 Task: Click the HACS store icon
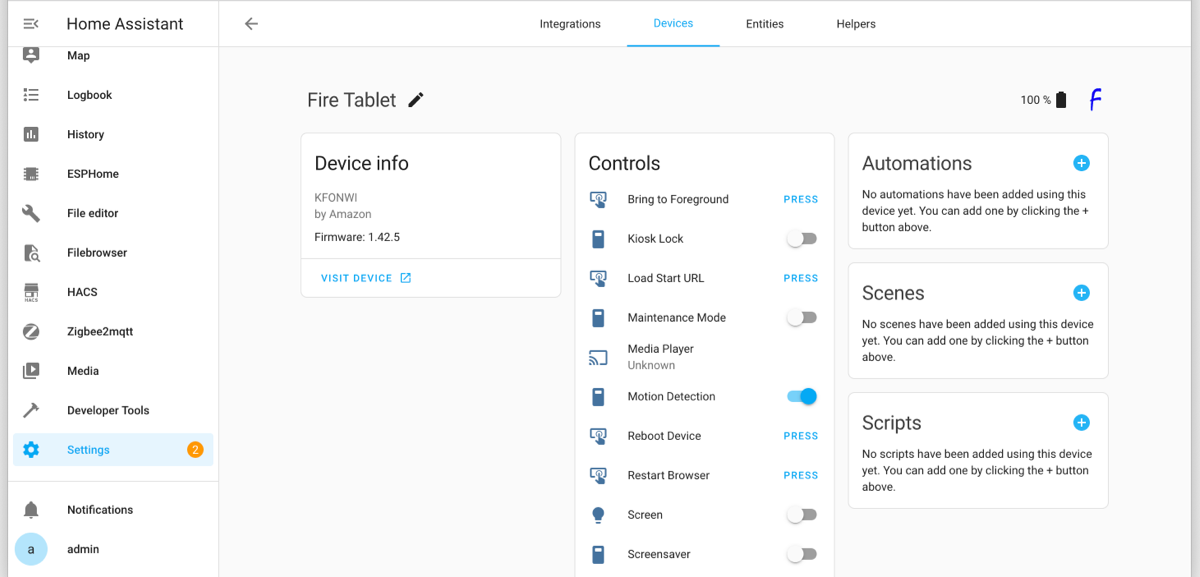click(x=31, y=292)
